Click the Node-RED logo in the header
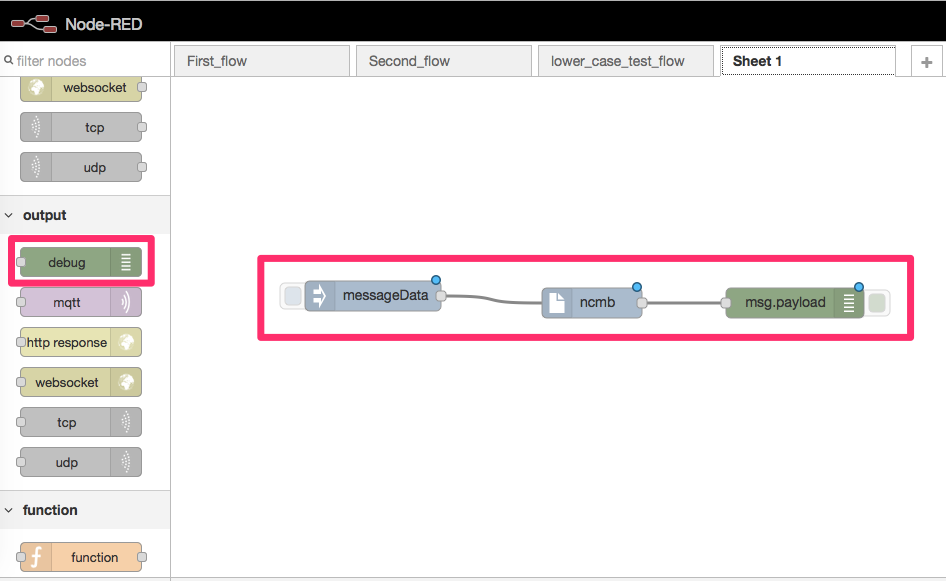This screenshot has height=581, width=946. pos(35,22)
